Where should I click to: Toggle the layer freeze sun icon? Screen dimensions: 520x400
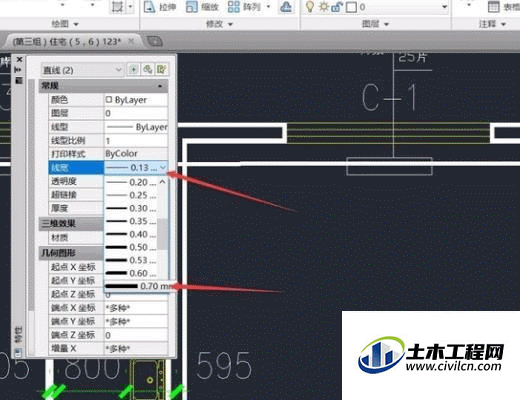coord(323,7)
